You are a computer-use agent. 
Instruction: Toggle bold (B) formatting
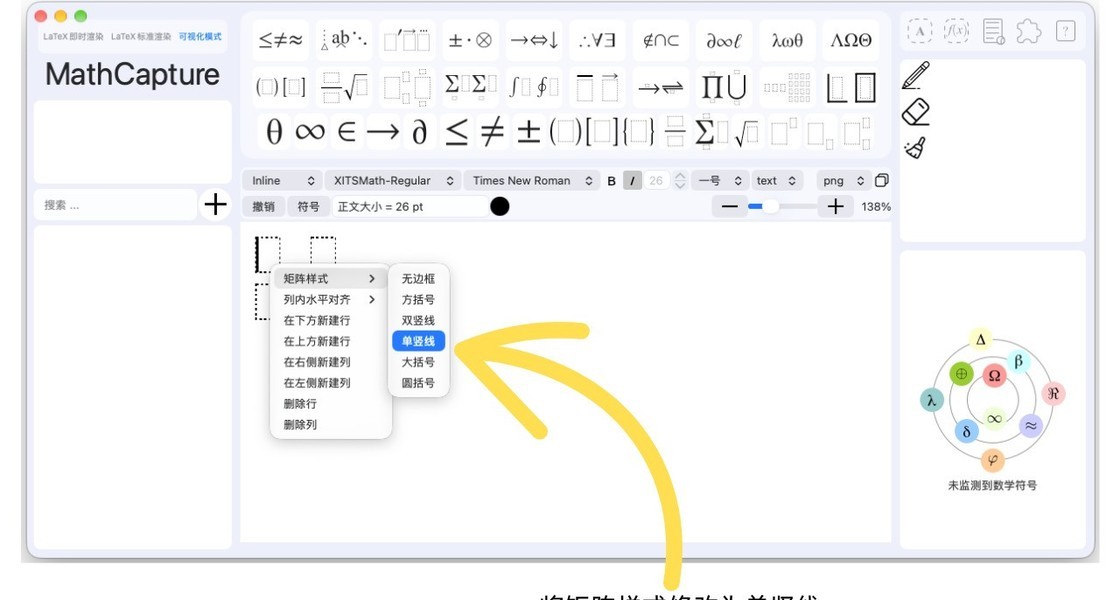point(611,181)
